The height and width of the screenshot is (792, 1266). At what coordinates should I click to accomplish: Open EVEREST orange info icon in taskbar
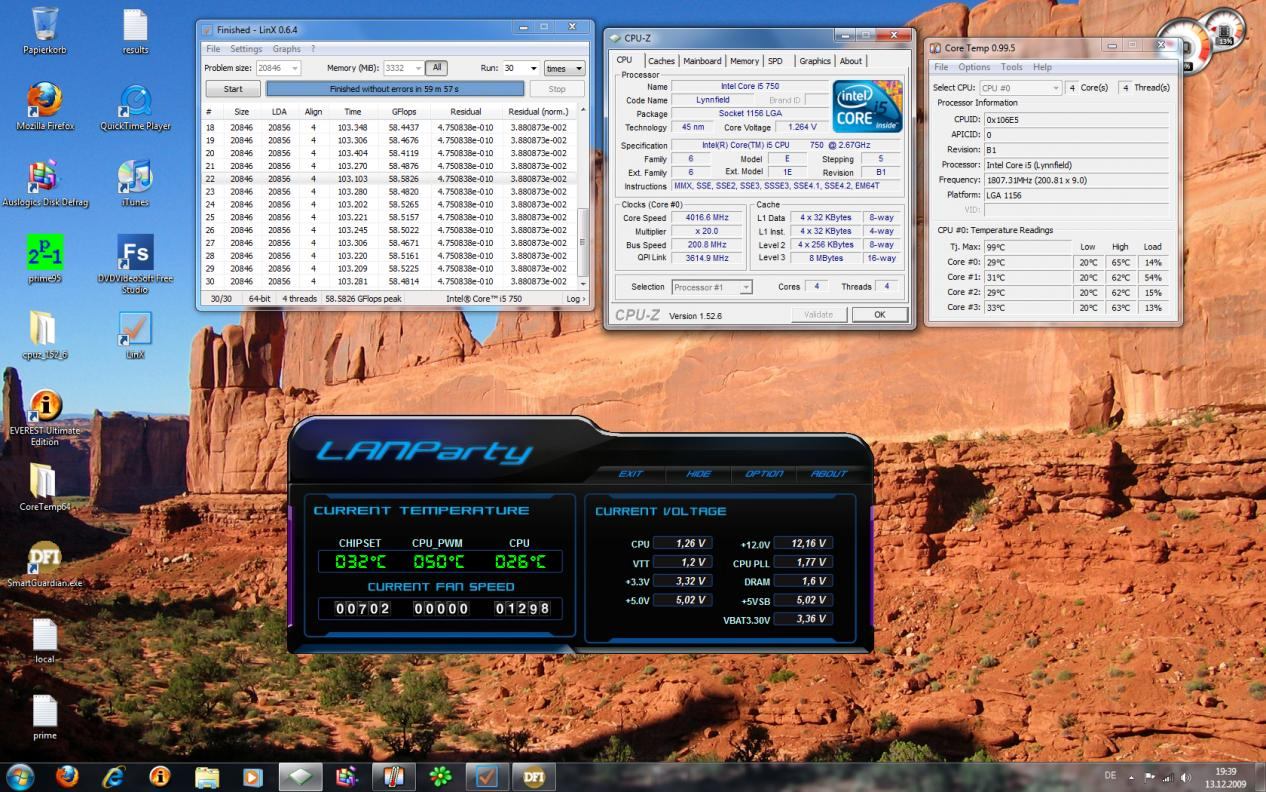point(159,776)
